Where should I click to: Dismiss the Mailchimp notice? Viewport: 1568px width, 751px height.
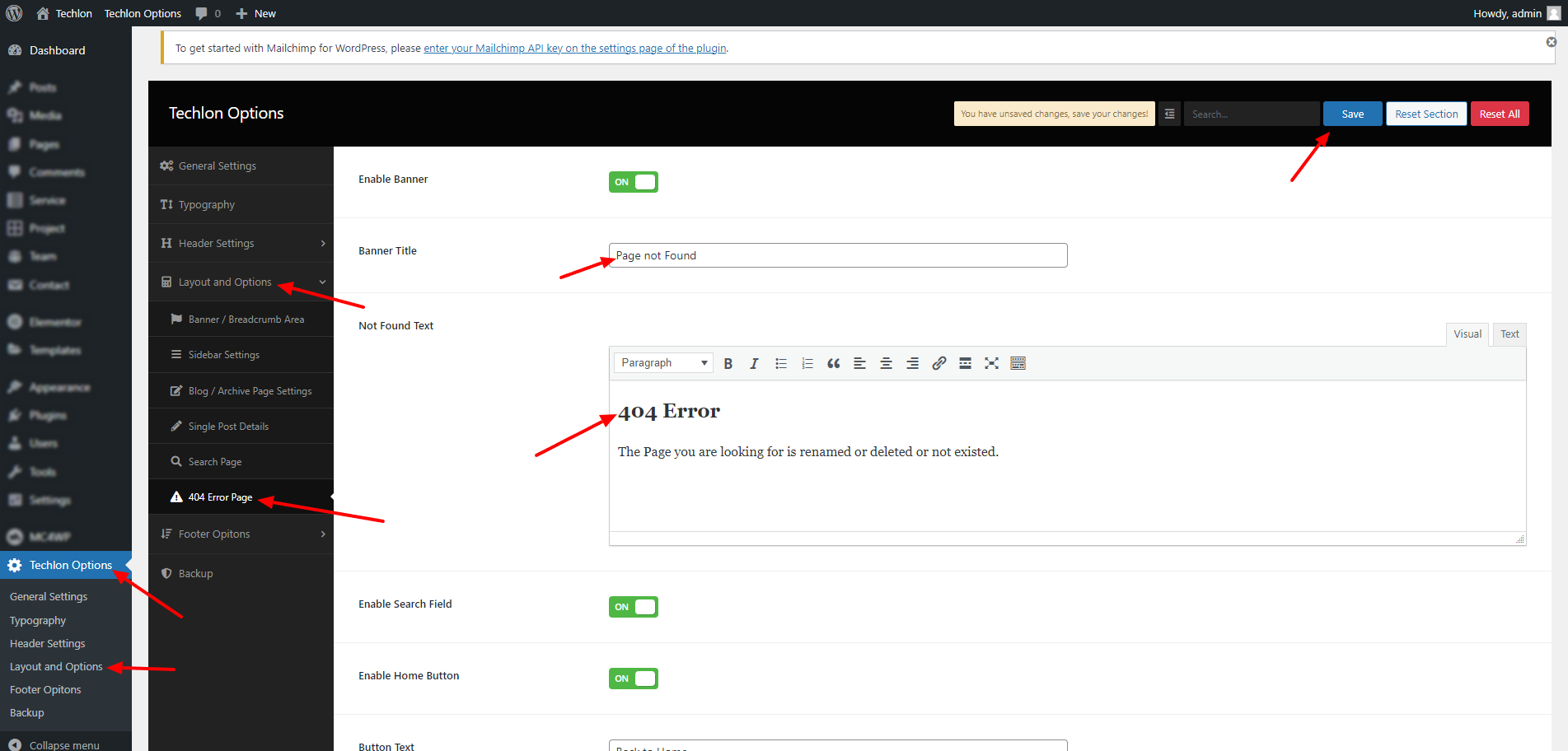(x=1551, y=42)
